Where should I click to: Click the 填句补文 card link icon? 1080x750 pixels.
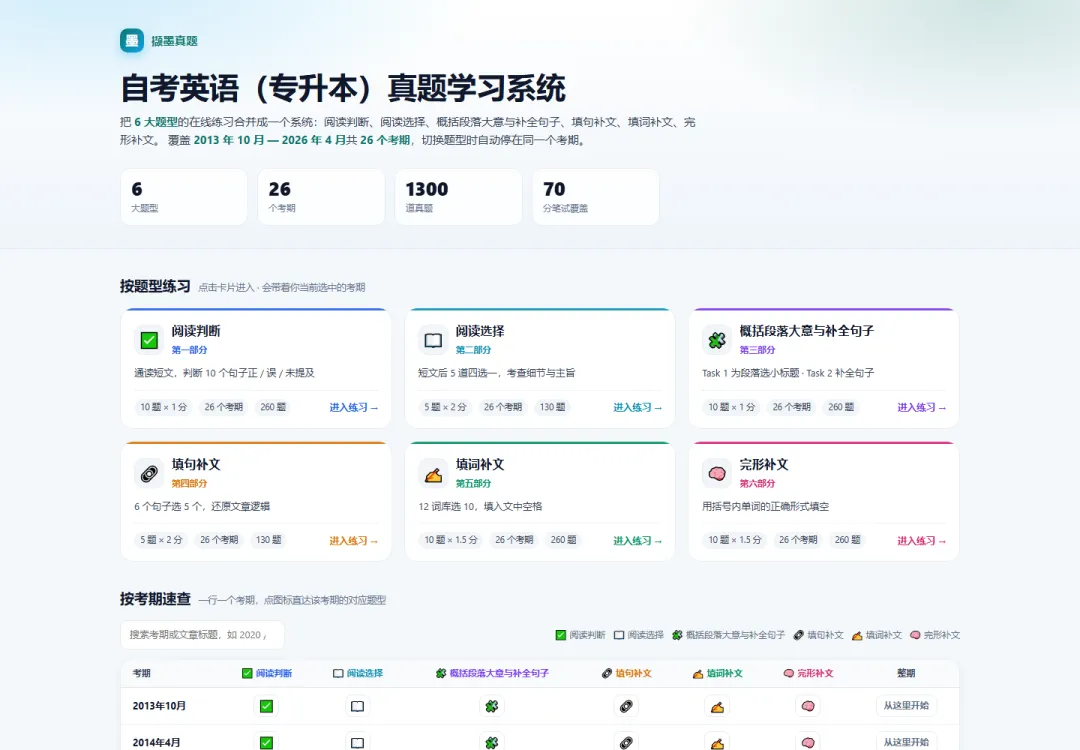149,473
